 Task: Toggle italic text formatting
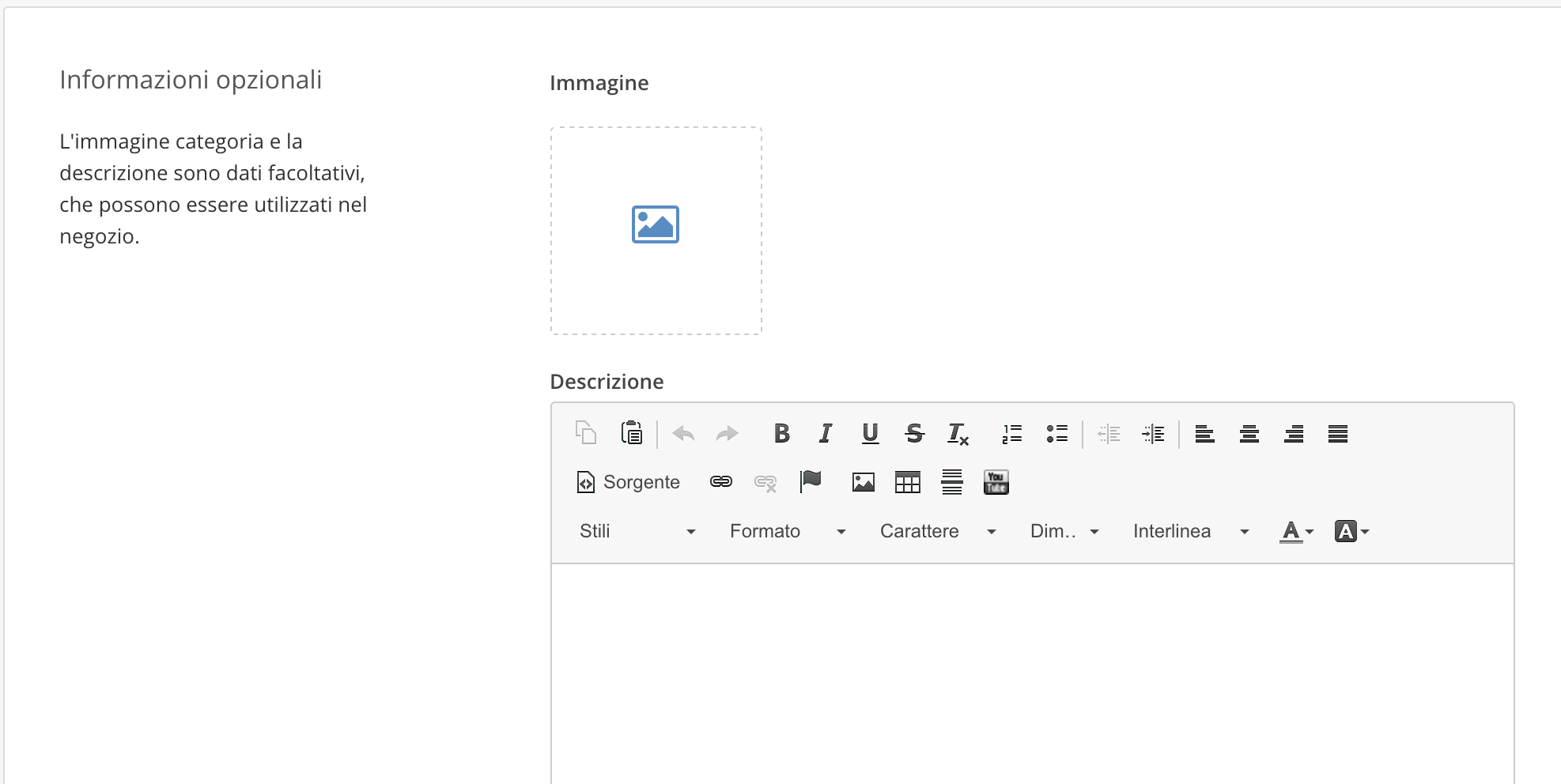826,433
